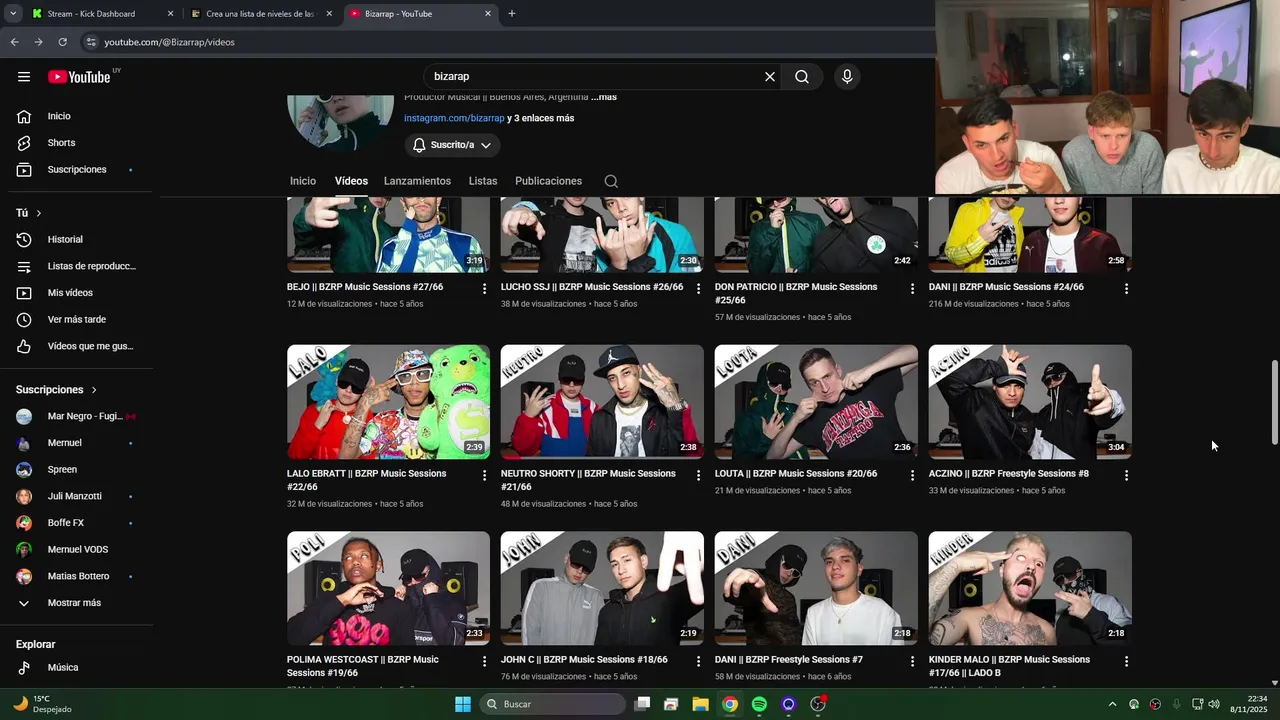Open options menu for DANI Music Sessions #24/66
The image size is (1280, 720).
(1126, 289)
